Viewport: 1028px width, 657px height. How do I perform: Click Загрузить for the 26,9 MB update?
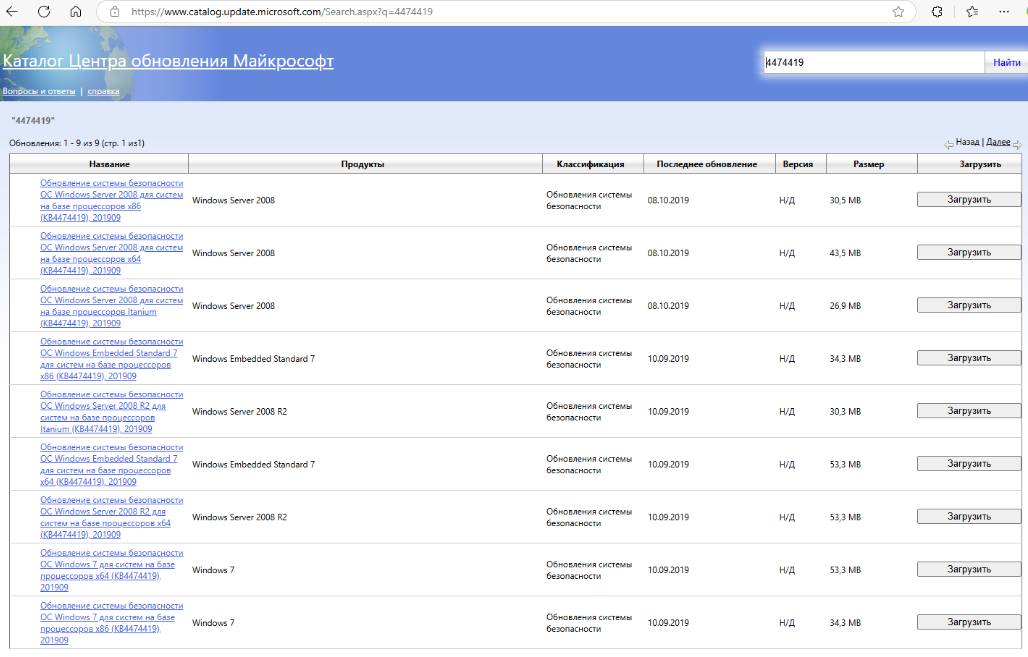(968, 305)
